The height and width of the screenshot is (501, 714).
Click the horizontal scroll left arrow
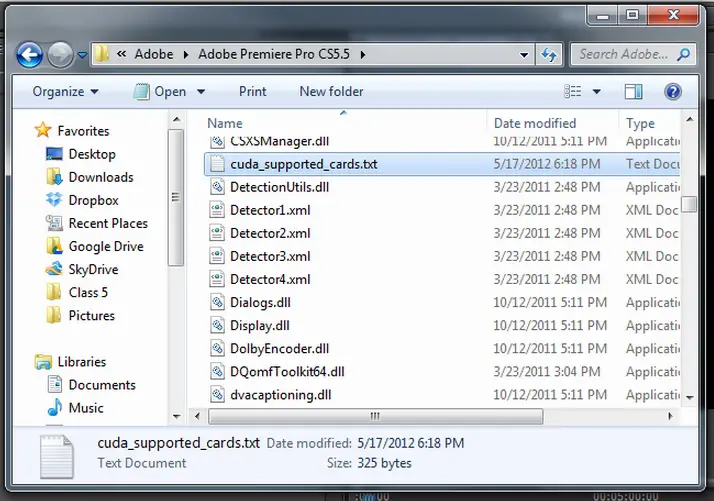coord(197,416)
